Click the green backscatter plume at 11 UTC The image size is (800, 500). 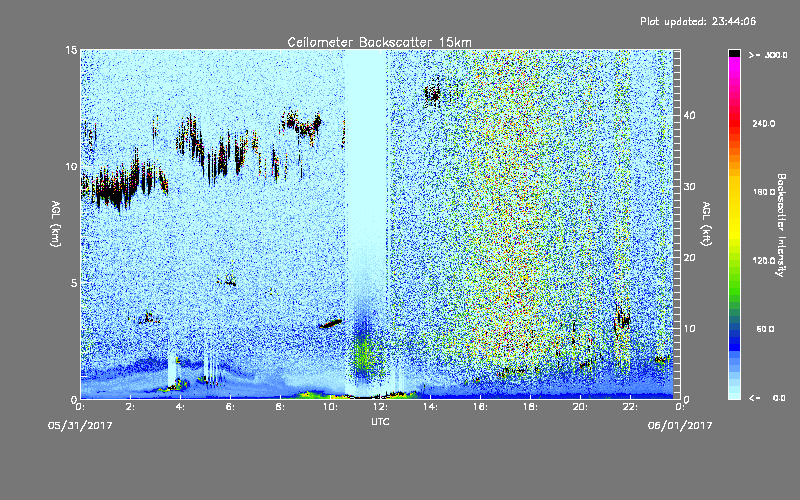click(x=364, y=355)
